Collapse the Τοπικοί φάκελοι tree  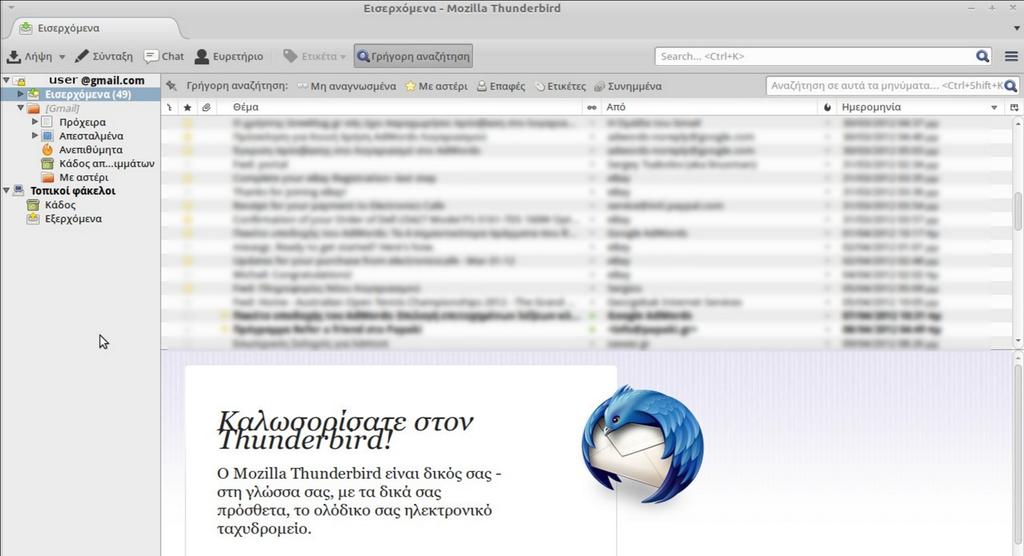click(x=6, y=190)
